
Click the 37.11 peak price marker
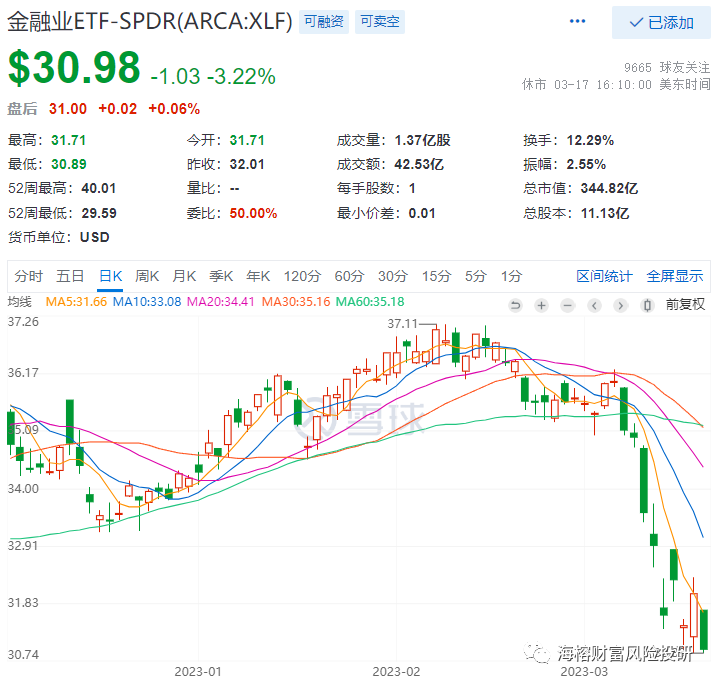pos(402,324)
